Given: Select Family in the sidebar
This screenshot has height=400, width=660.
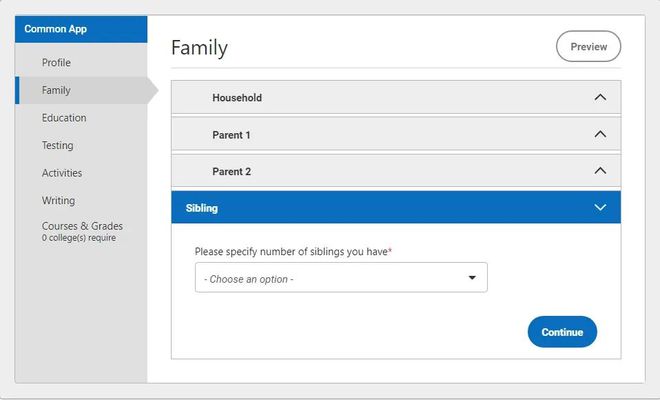Looking at the screenshot, I should click(56, 90).
